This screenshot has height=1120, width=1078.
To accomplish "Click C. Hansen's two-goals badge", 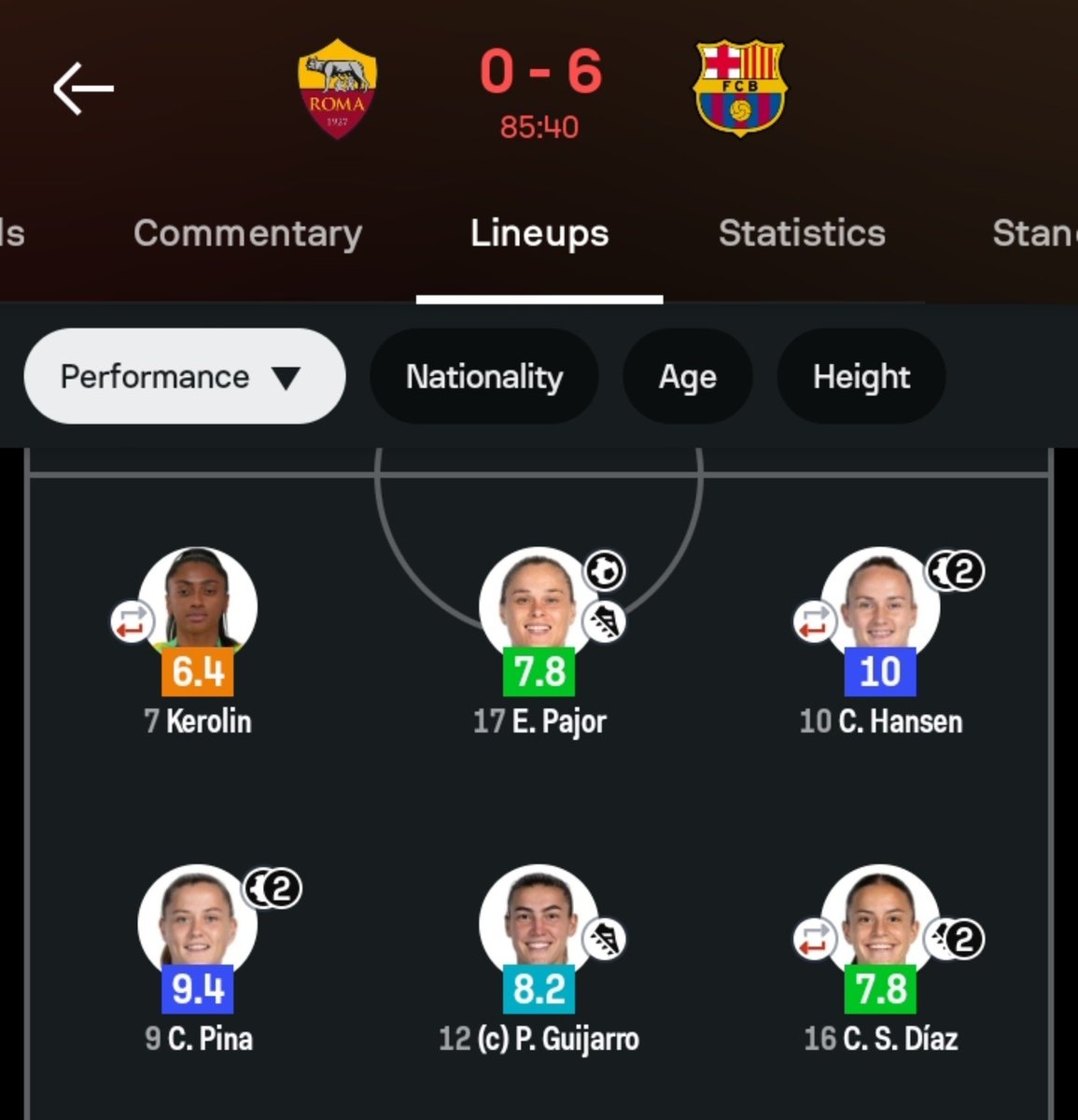I will coord(955,570).
